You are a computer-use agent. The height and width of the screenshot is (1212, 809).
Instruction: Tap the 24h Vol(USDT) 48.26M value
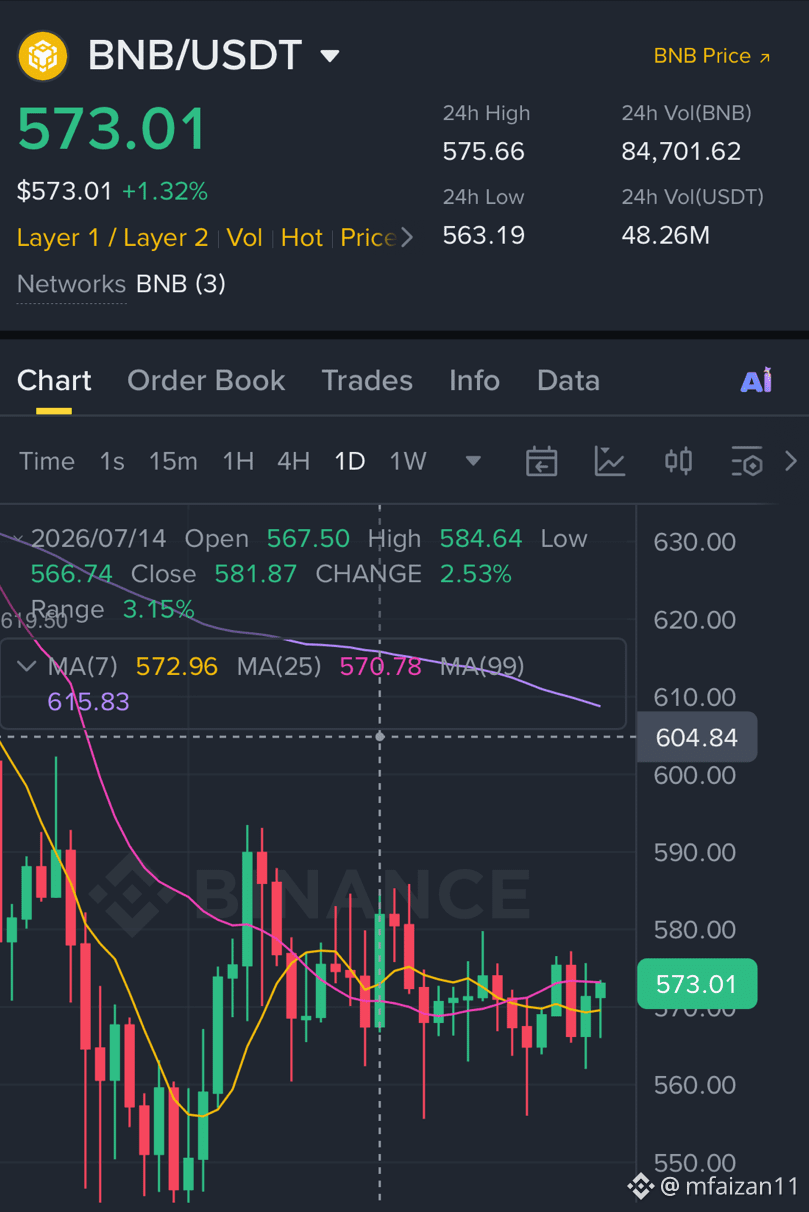(665, 236)
